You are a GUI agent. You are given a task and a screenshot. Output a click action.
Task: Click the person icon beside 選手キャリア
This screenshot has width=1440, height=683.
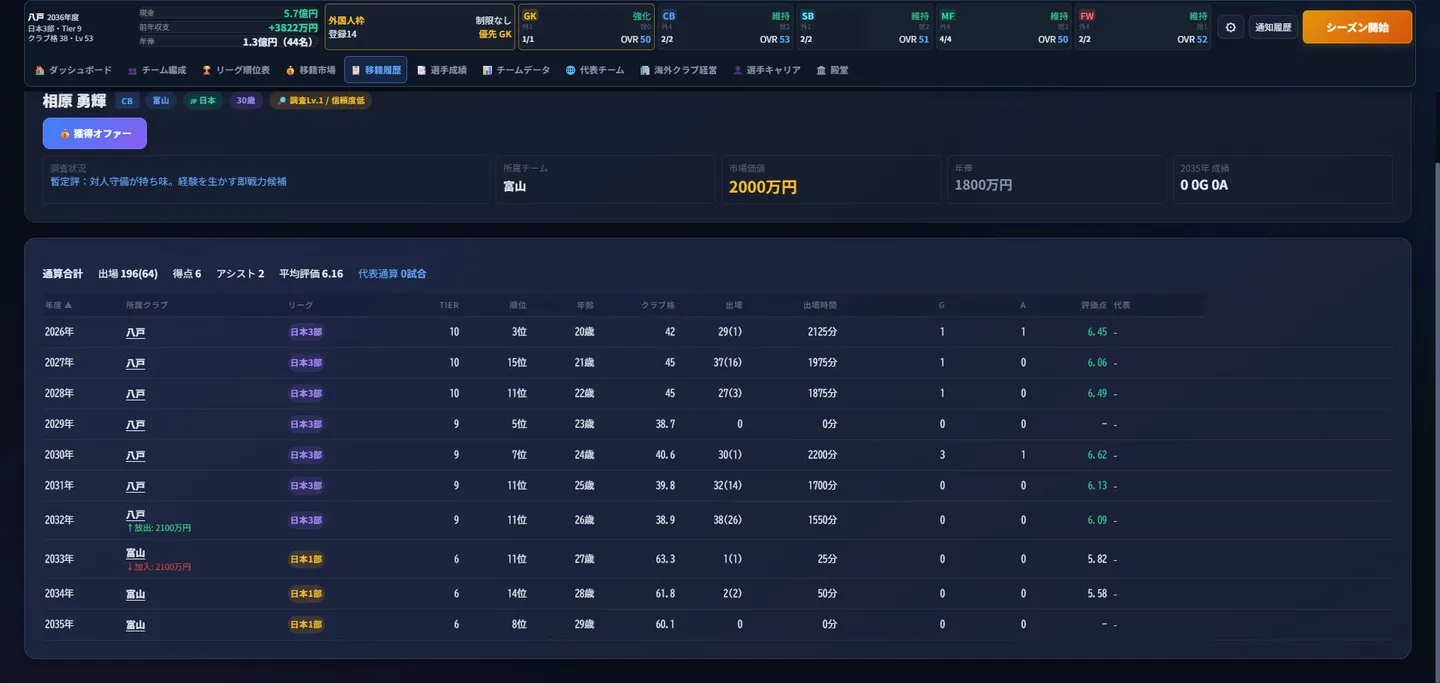click(x=738, y=70)
